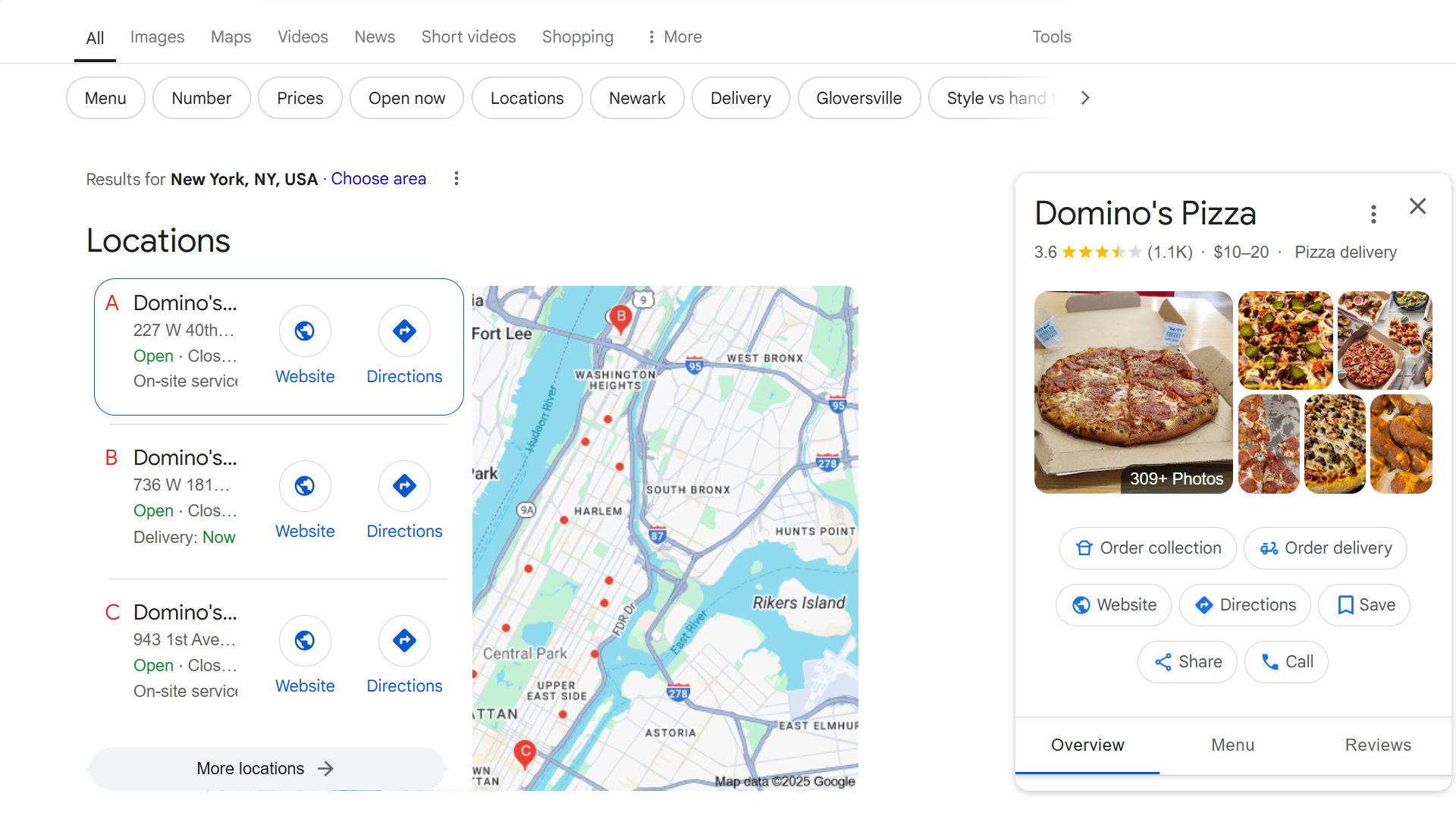Open the large pizza photo with 309+ Photos
This screenshot has height=819, width=1456.
(1133, 393)
